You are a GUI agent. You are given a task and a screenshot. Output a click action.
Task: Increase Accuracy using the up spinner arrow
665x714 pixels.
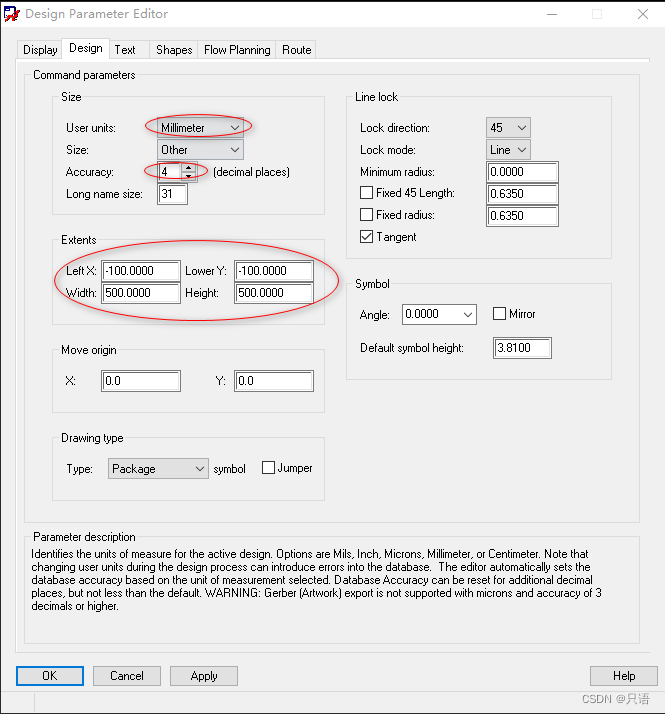tap(187, 167)
